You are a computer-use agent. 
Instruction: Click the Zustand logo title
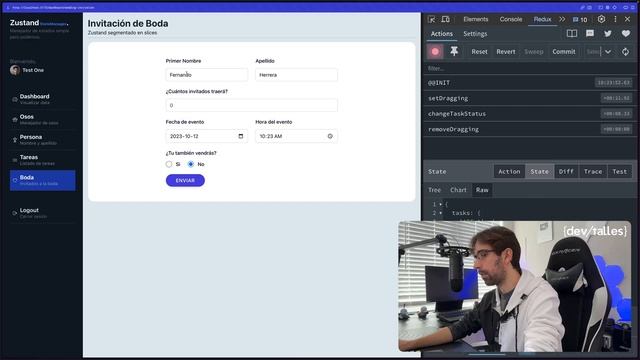pos(24,23)
